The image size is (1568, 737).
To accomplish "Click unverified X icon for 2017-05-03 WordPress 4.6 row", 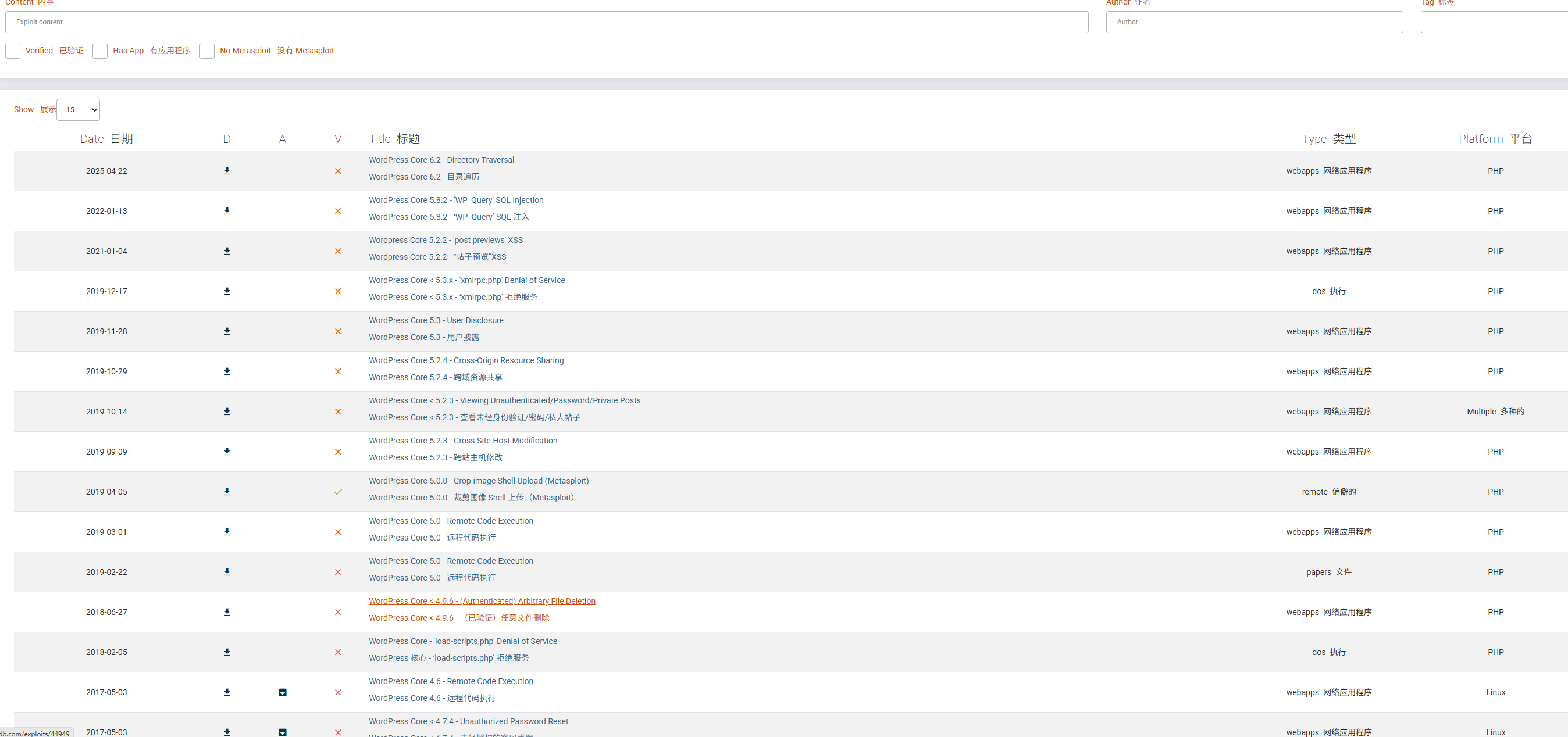I will (x=338, y=693).
